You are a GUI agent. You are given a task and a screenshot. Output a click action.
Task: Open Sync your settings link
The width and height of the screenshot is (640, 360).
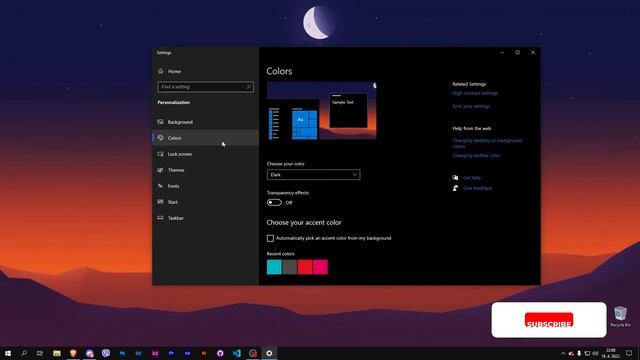471,106
